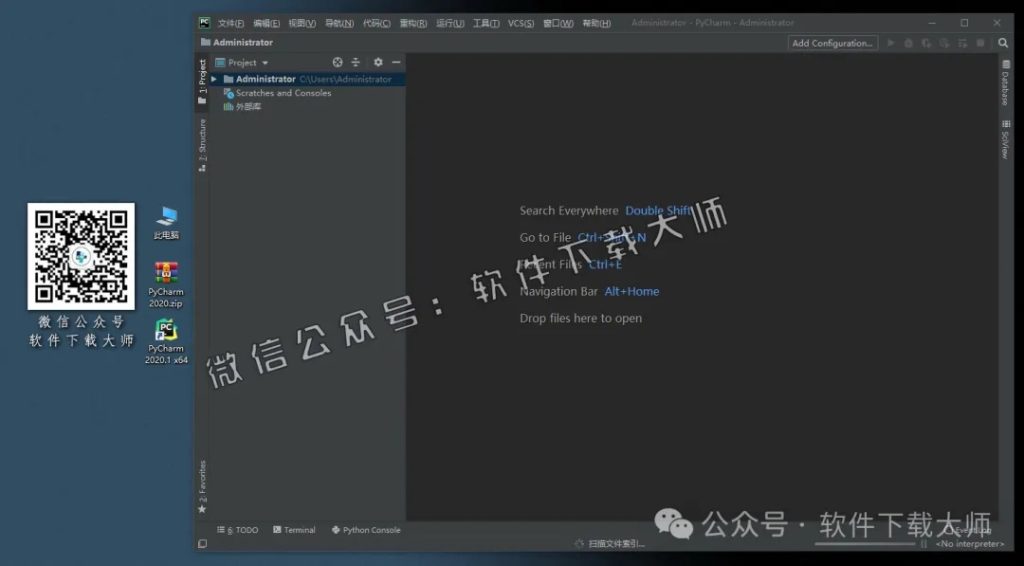Open the Database side tab
The image size is (1024, 566).
point(1005,84)
